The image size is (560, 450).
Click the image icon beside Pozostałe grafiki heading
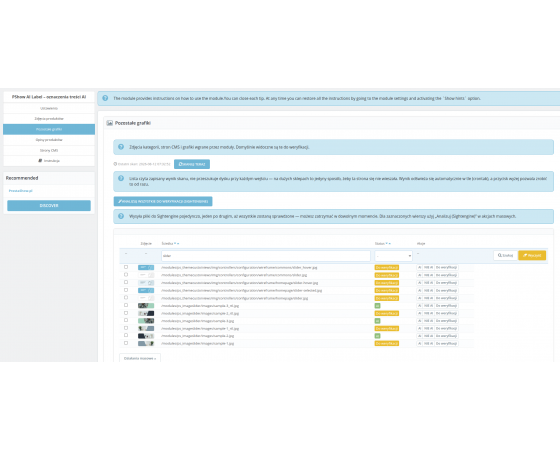click(x=110, y=123)
